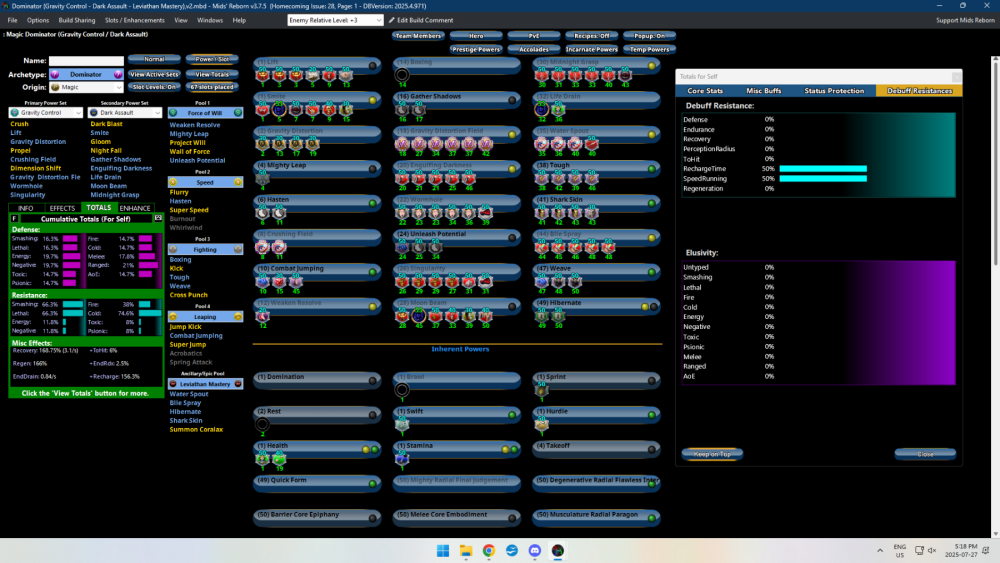This screenshot has height=563, width=1000.
Task: Switch to the Status Protection tab
Action: pos(834,91)
